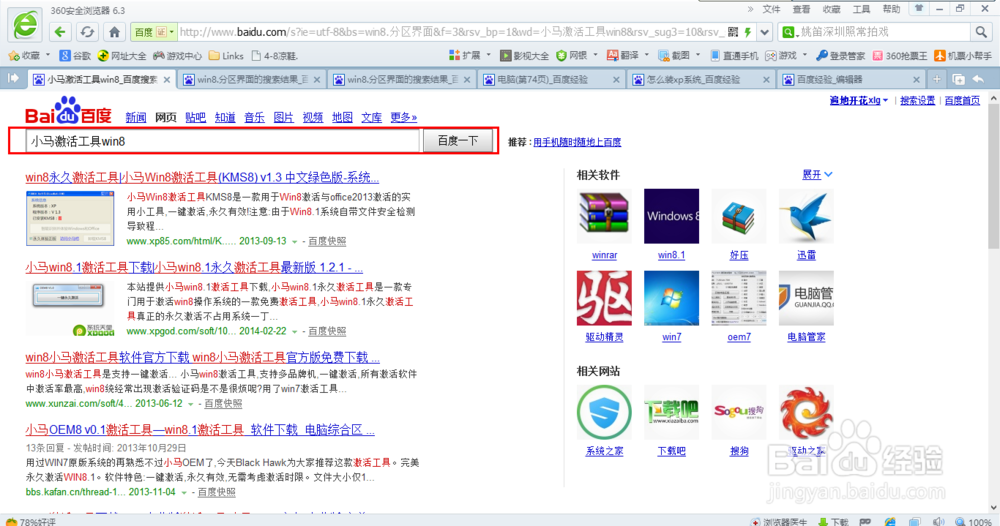Screen dimensions: 1000x526
Task: Click the 迅雷 bird software icon
Action: [x=806, y=216]
